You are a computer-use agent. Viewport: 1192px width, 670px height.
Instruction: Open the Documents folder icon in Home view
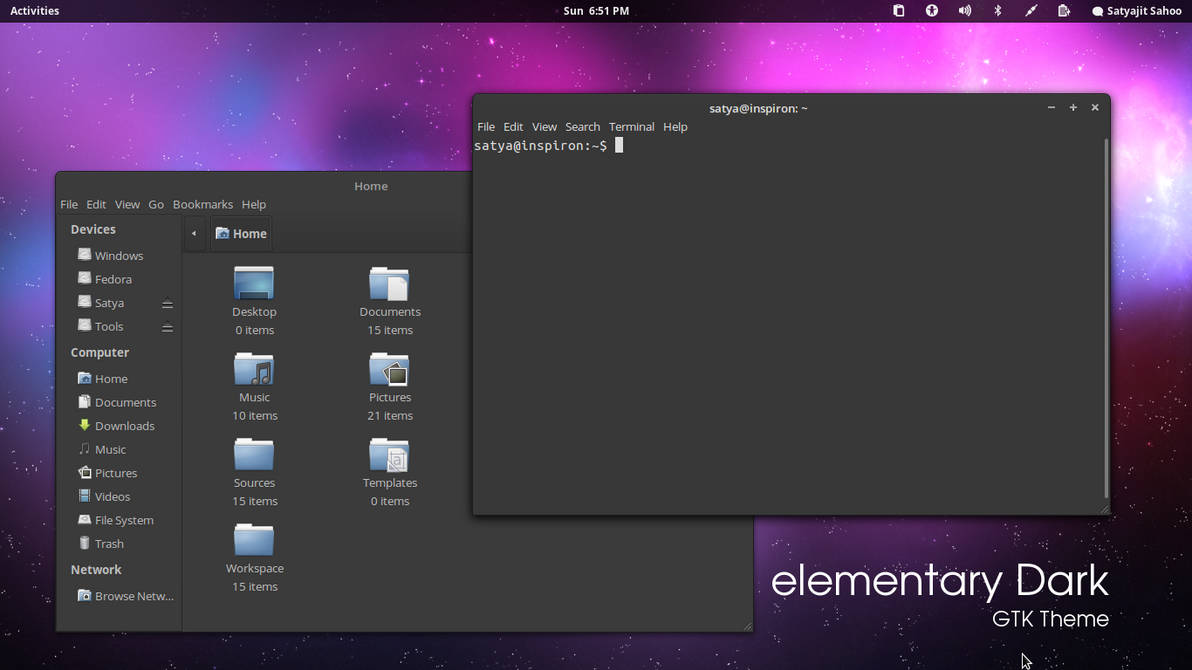[x=389, y=283]
